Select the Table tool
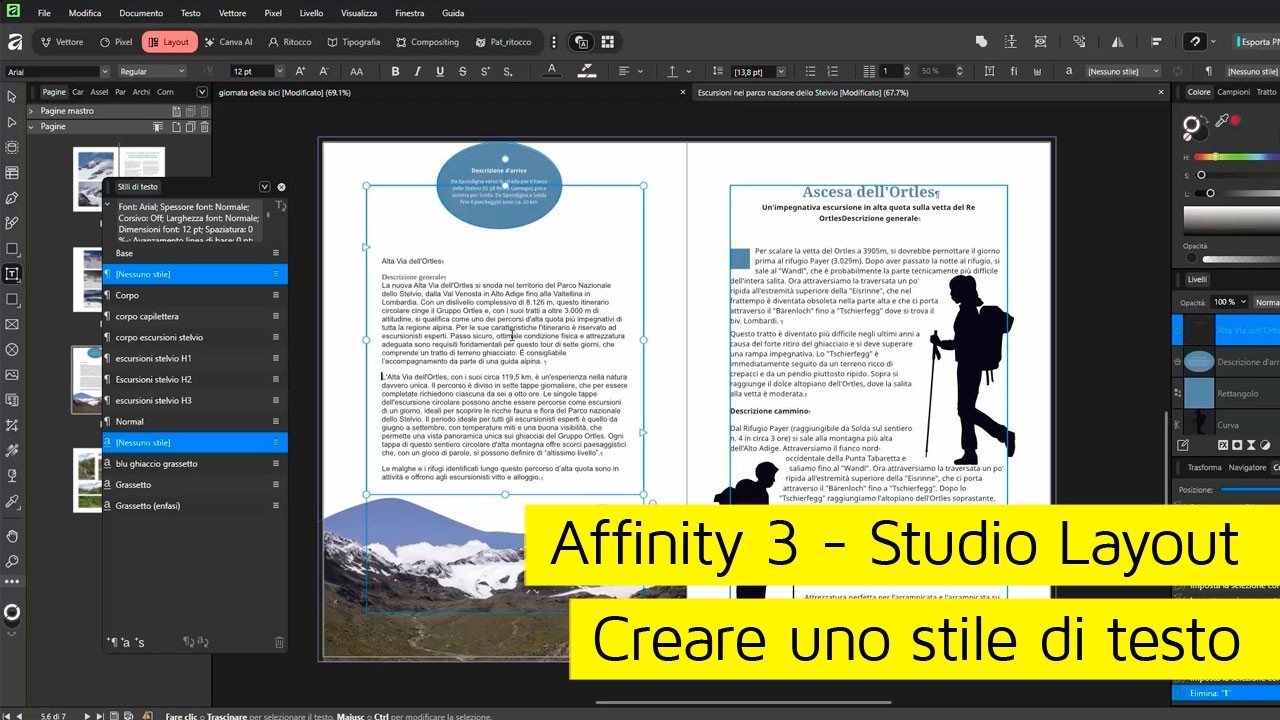1280x720 pixels. click(12, 173)
